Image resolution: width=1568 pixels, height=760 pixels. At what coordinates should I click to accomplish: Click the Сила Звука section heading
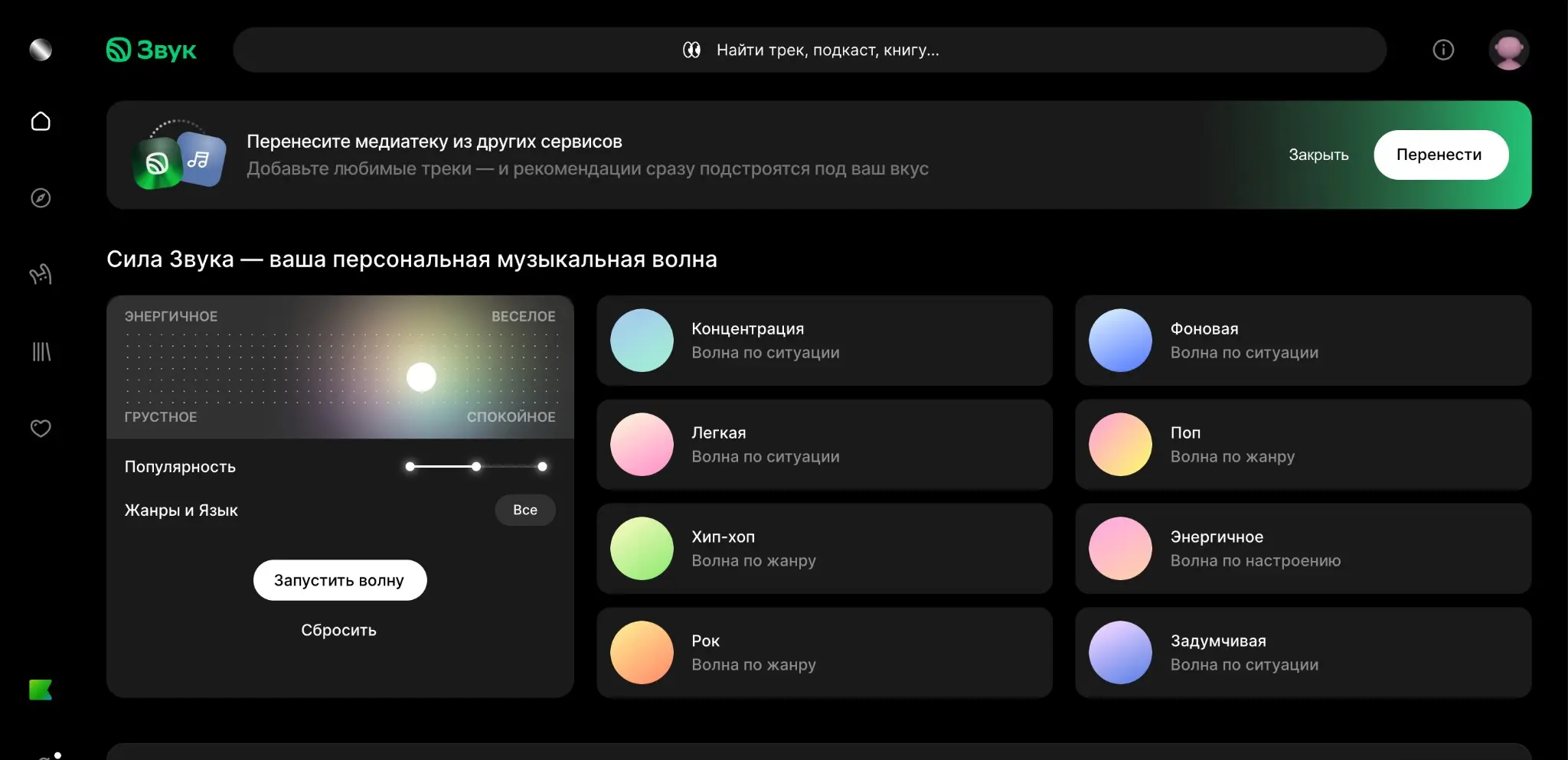pos(412,259)
